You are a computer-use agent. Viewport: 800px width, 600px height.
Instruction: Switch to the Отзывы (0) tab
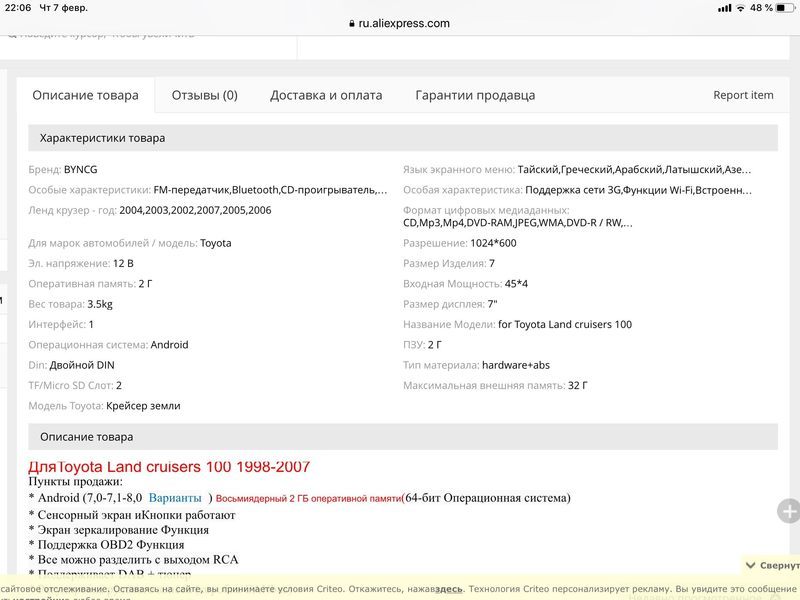[205, 95]
